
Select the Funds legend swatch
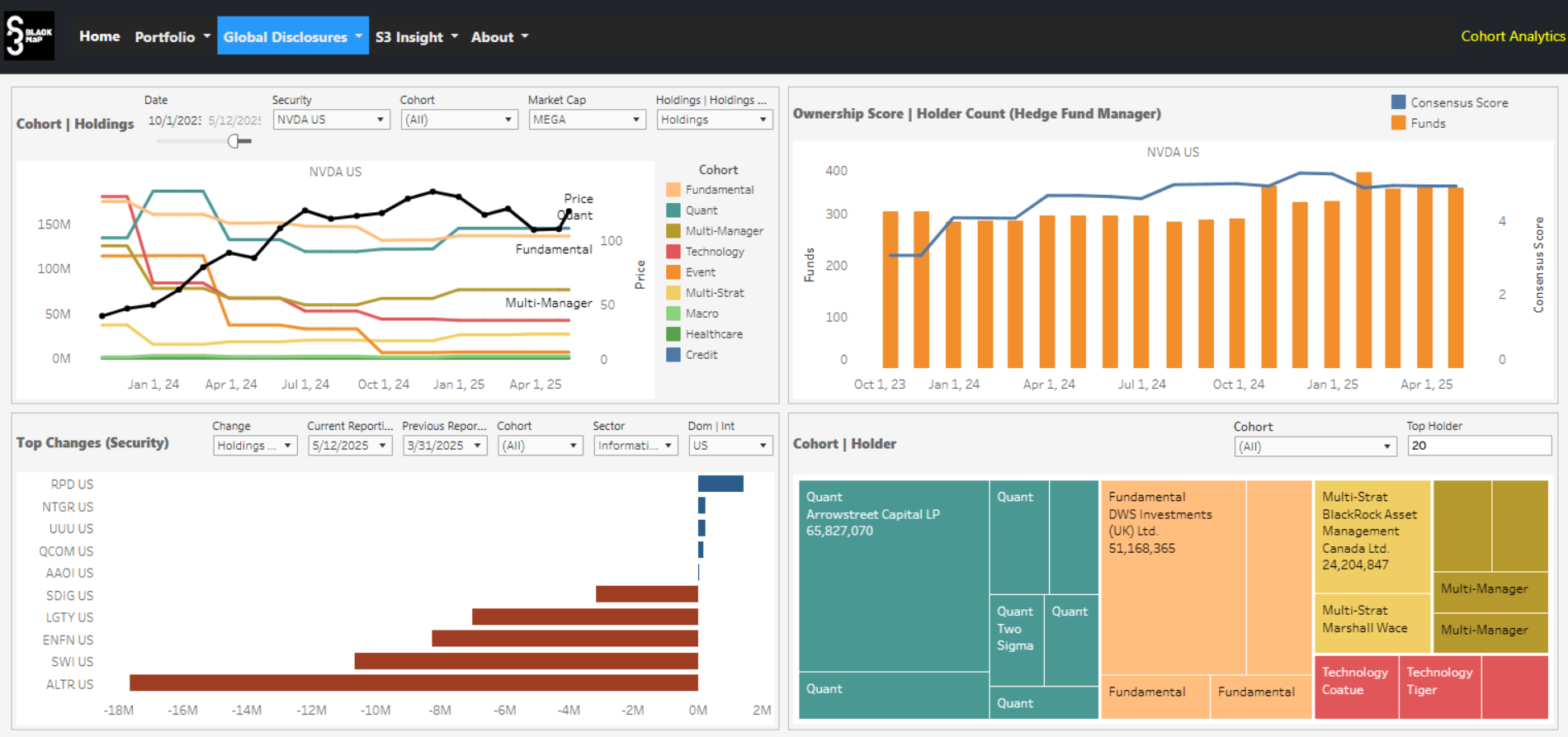click(1398, 123)
